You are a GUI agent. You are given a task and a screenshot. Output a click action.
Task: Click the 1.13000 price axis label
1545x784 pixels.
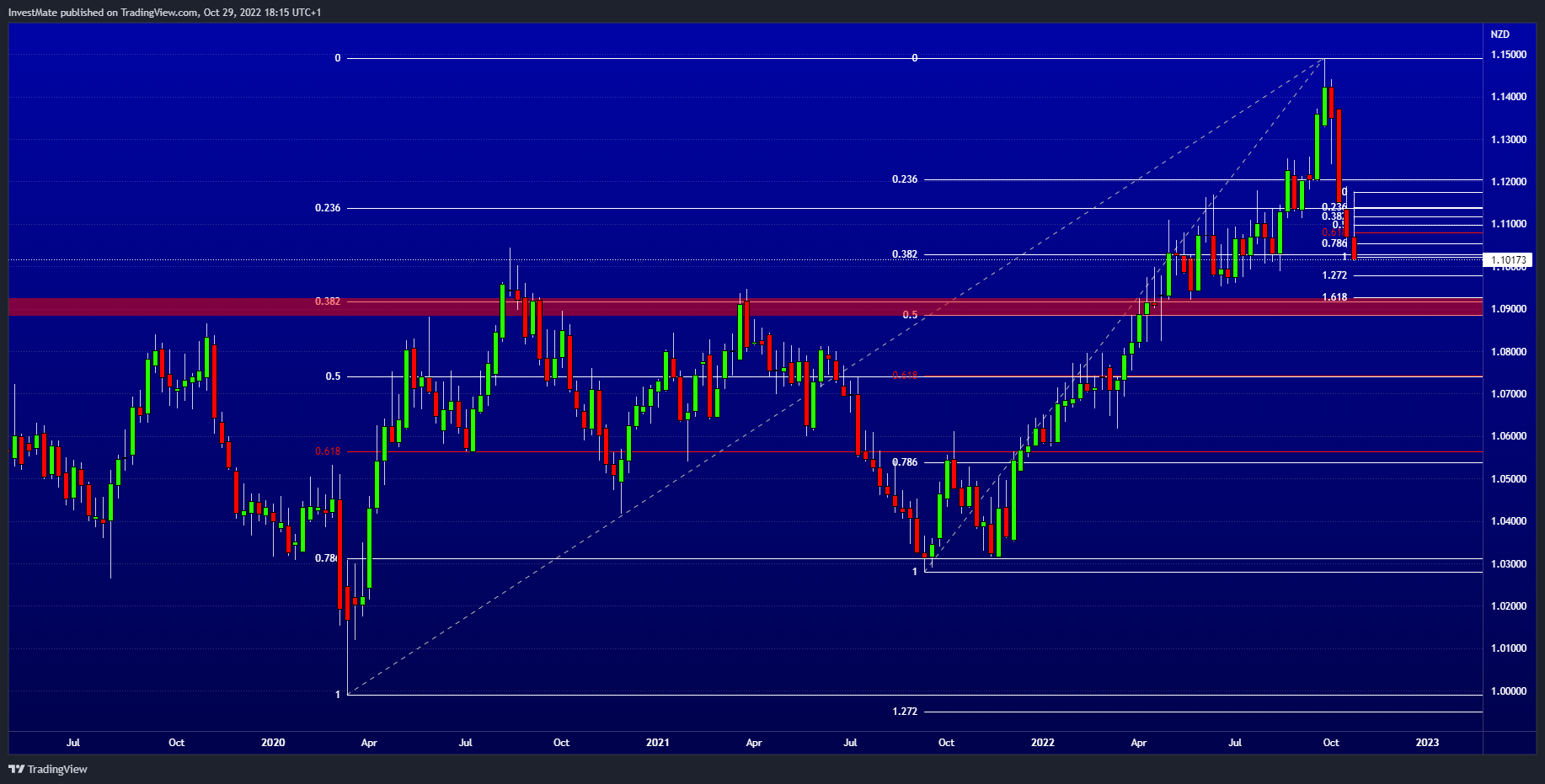click(1509, 140)
